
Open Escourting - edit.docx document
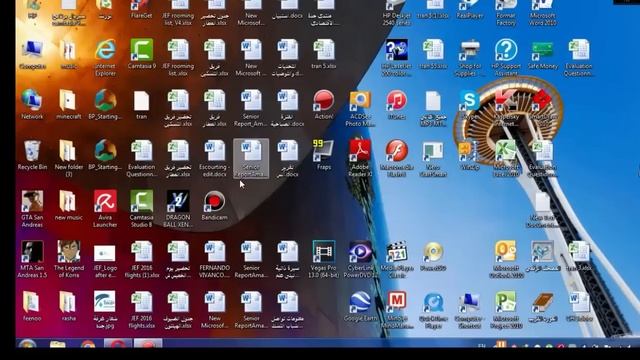(x=215, y=159)
